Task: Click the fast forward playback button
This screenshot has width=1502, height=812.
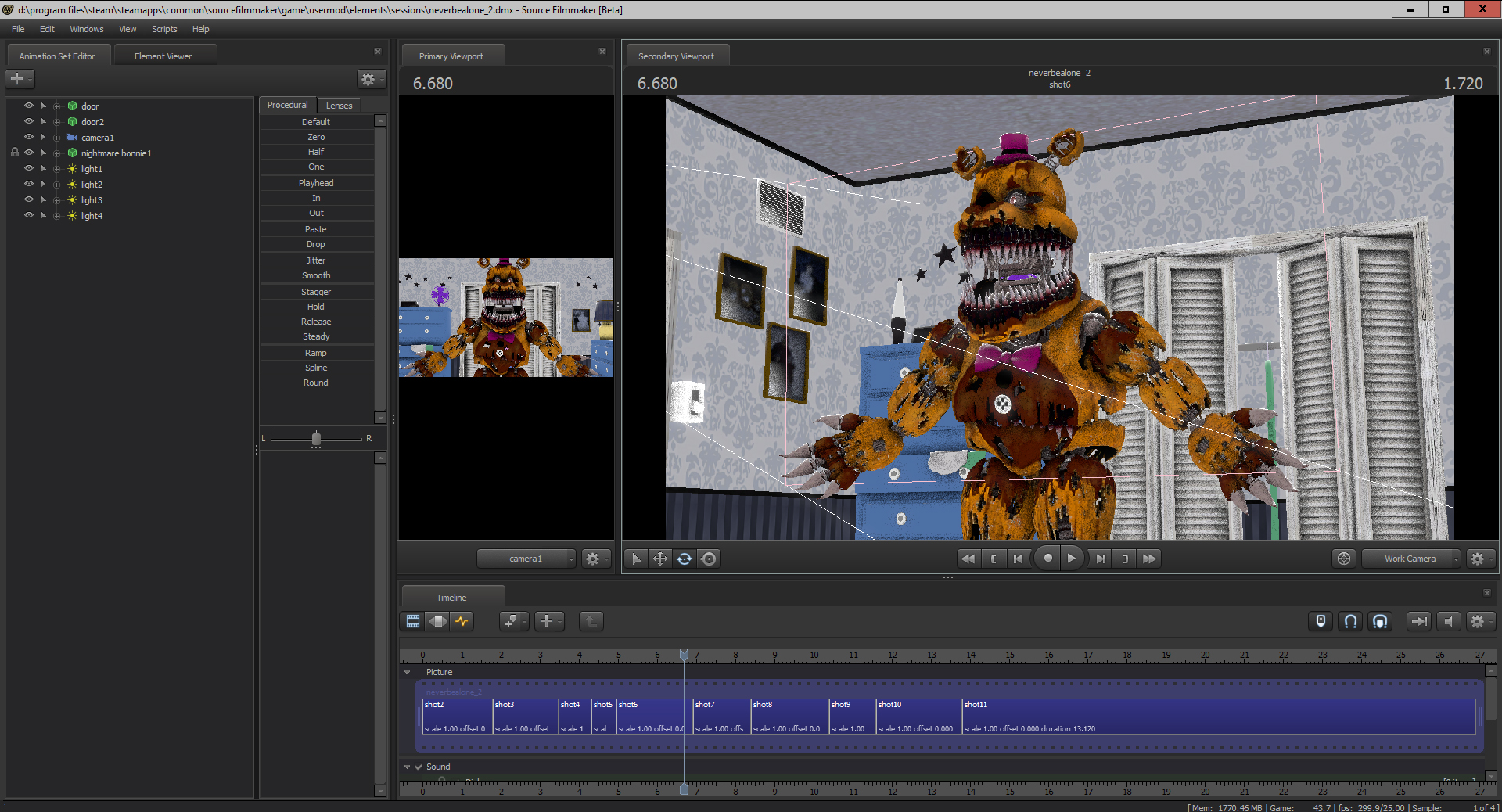Action: tap(1149, 559)
